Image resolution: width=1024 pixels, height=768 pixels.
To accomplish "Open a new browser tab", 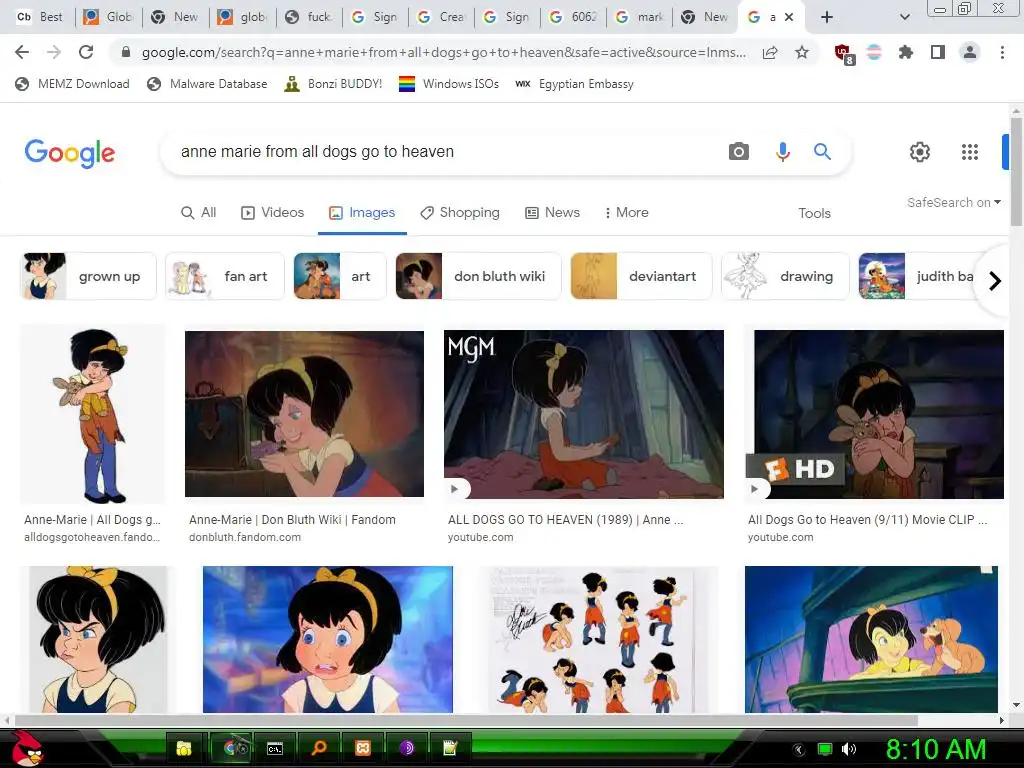I will 827,17.
